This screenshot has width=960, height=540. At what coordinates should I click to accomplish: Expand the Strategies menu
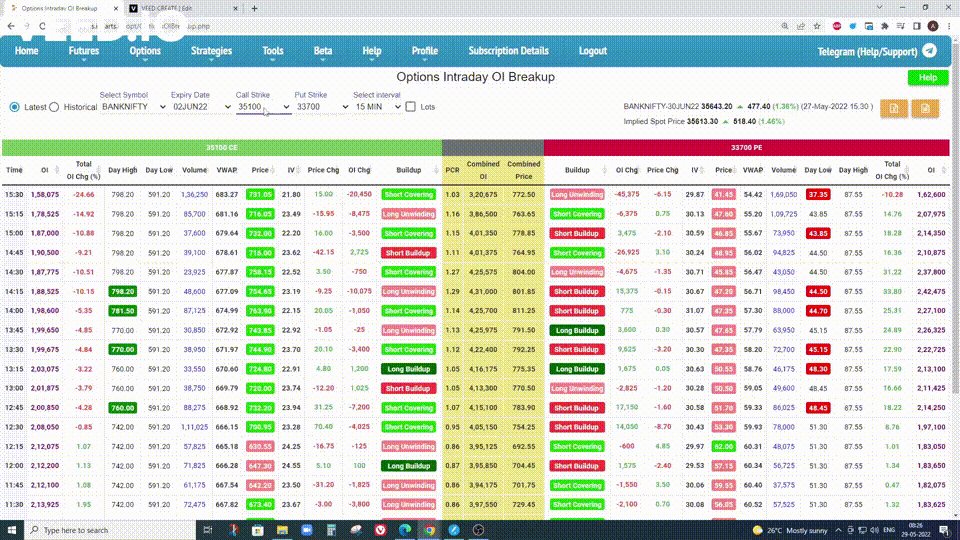click(211, 51)
